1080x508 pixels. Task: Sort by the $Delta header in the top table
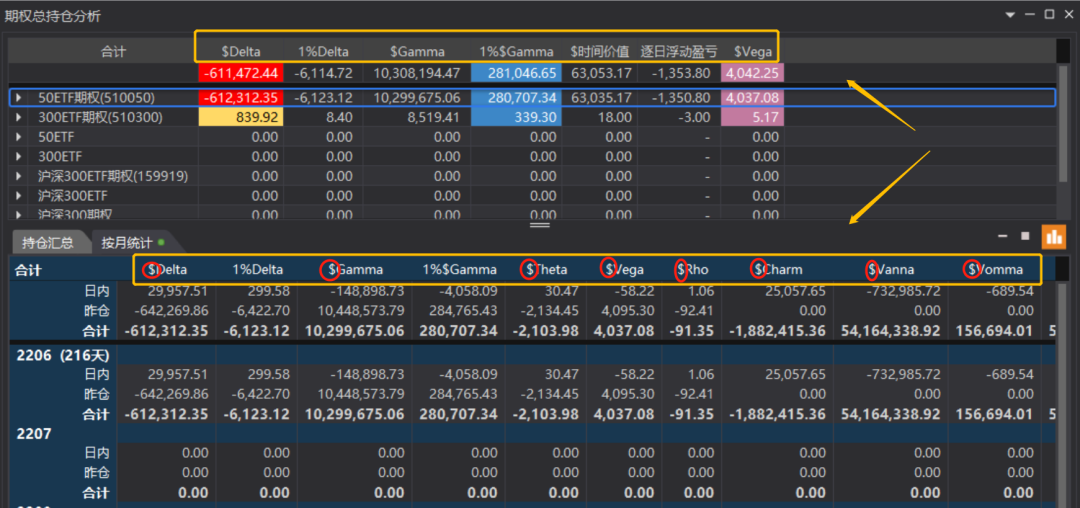point(240,51)
